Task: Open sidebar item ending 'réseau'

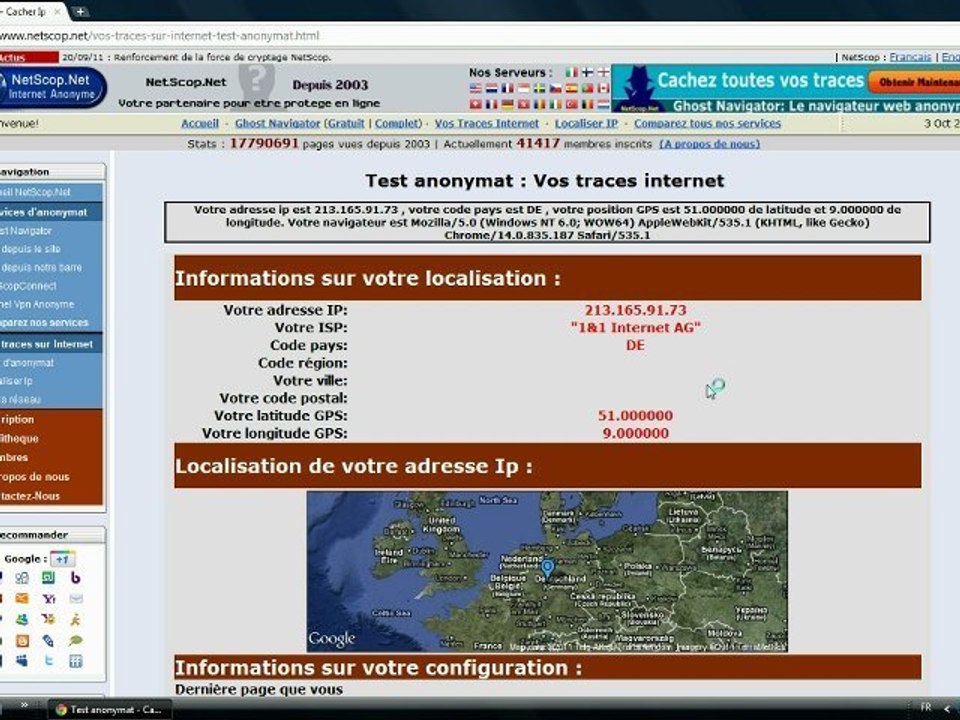Action: click(20, 399)
